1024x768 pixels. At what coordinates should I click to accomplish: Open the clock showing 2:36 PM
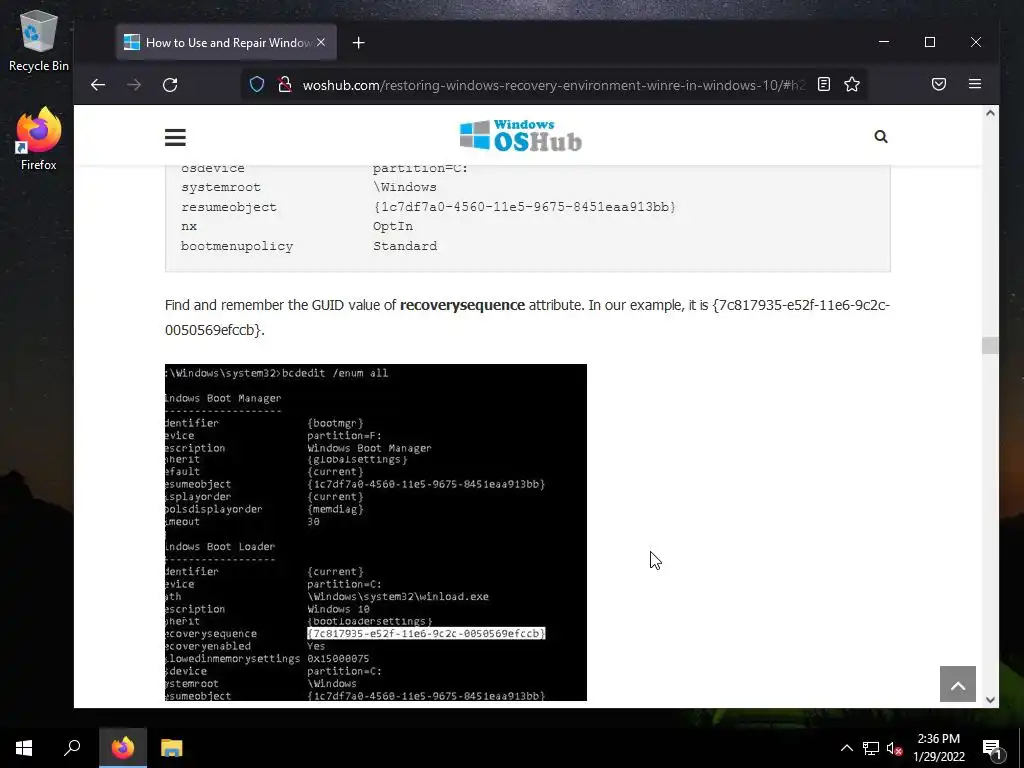point(938,748)
